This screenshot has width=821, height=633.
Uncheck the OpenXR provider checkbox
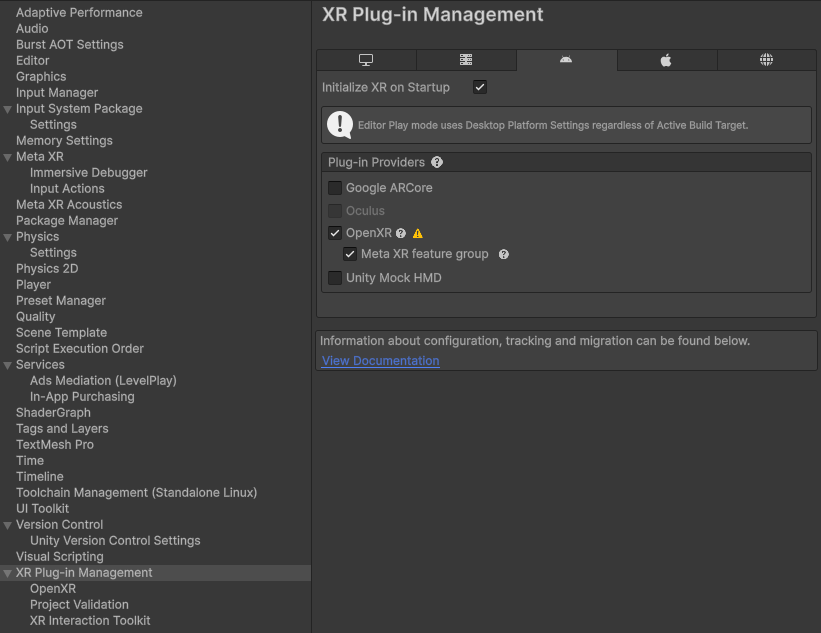click(335, 233)
